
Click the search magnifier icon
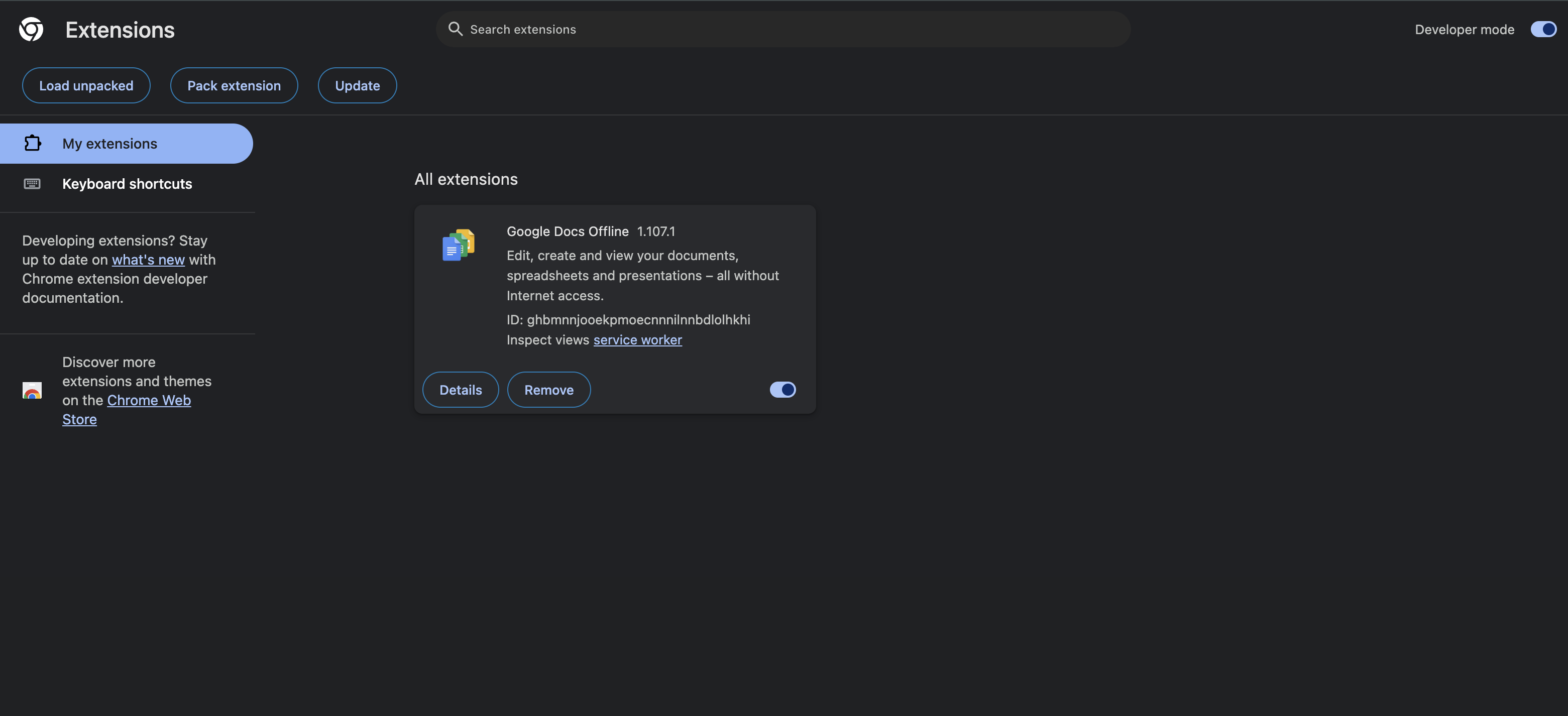[x=456, y=29]
